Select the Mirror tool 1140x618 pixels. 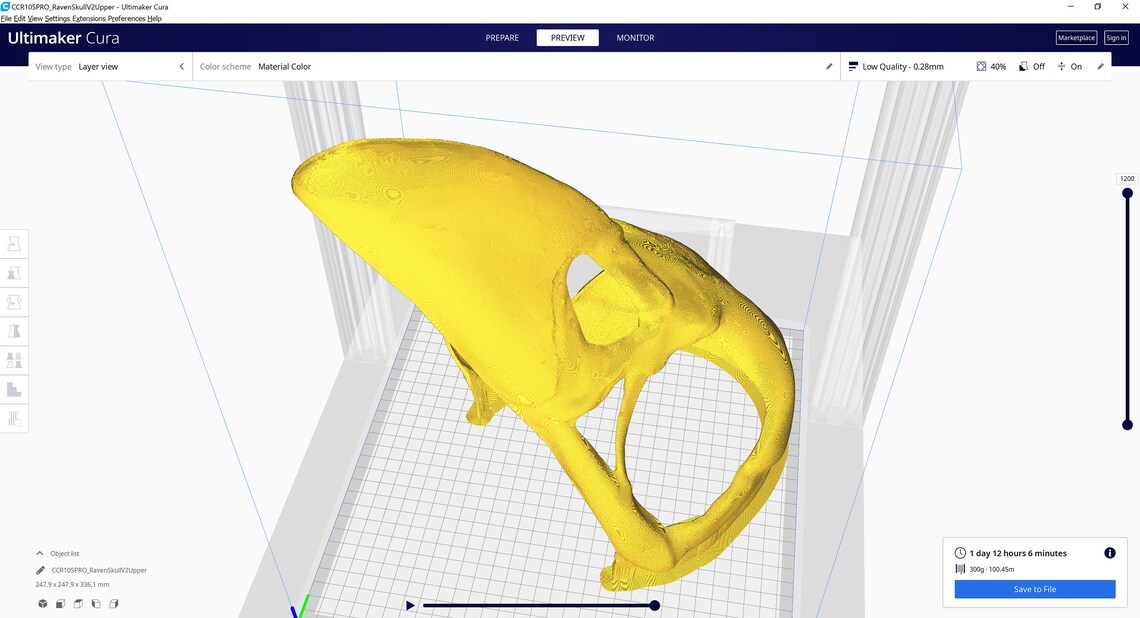(x=14, y=330)
